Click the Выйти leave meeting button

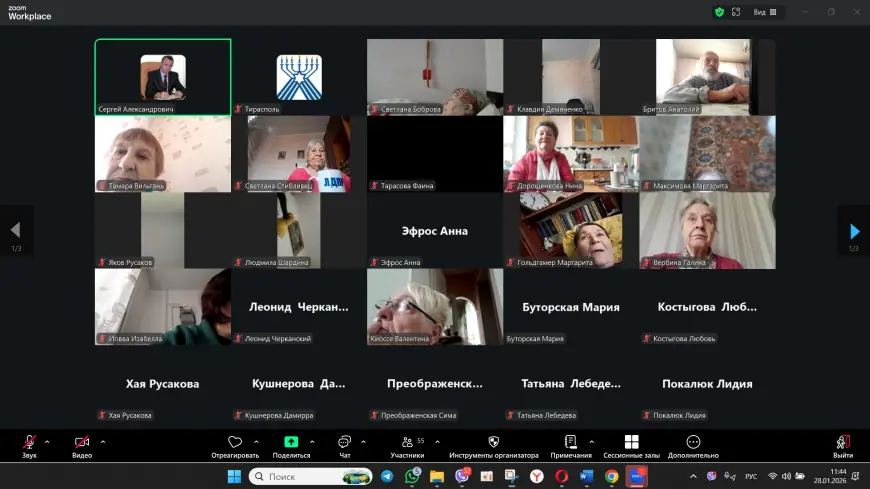(843, 442)
